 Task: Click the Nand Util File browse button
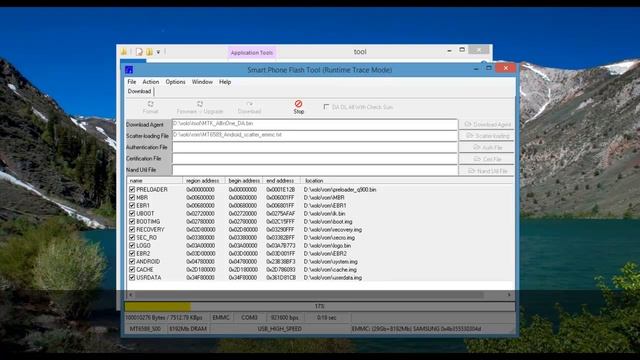tap(487, 171)
